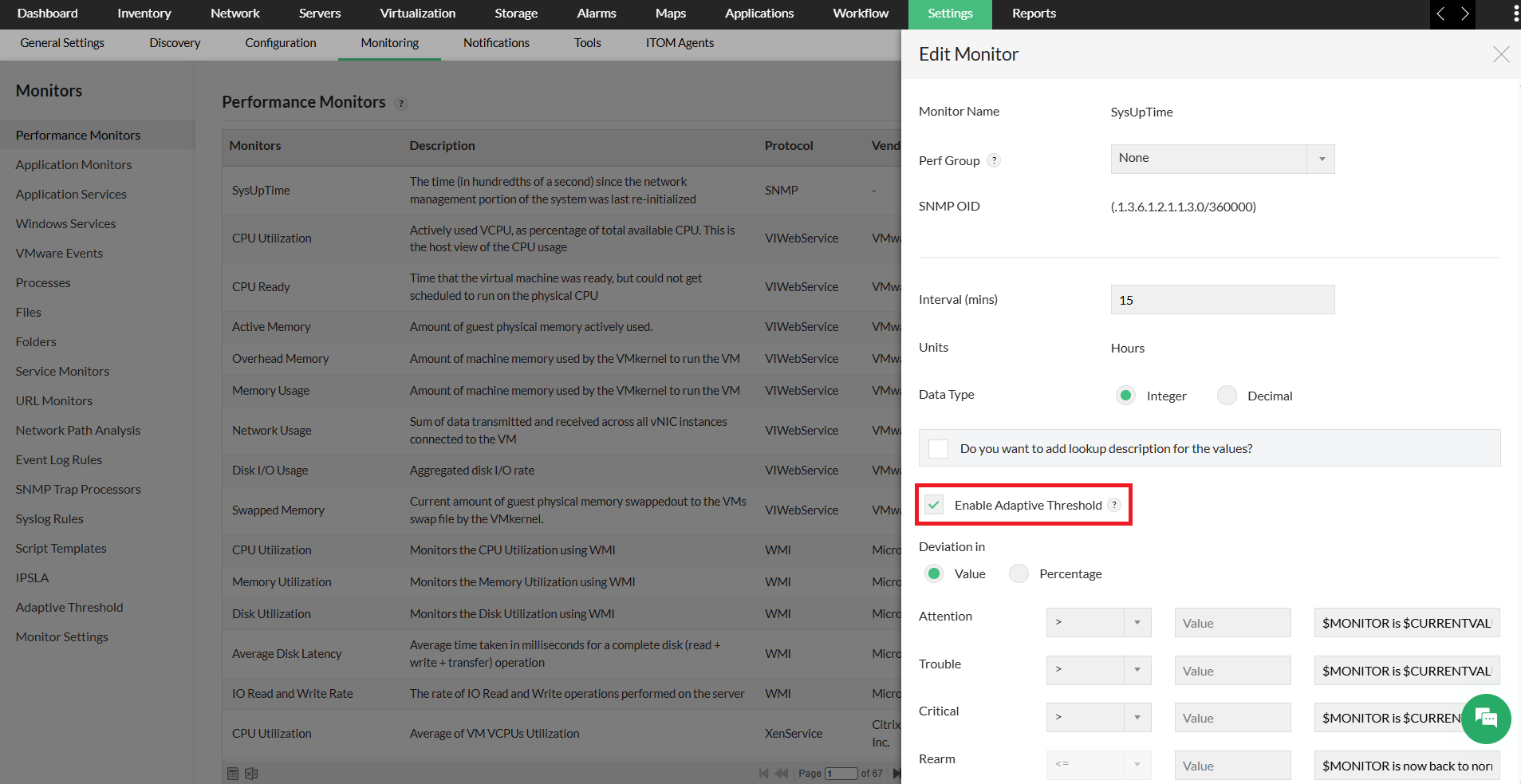Screen dimensions: 1521x784
Task: Uncheck the Enable Adaptive Threshold checkbox
Action: [934, 505]
